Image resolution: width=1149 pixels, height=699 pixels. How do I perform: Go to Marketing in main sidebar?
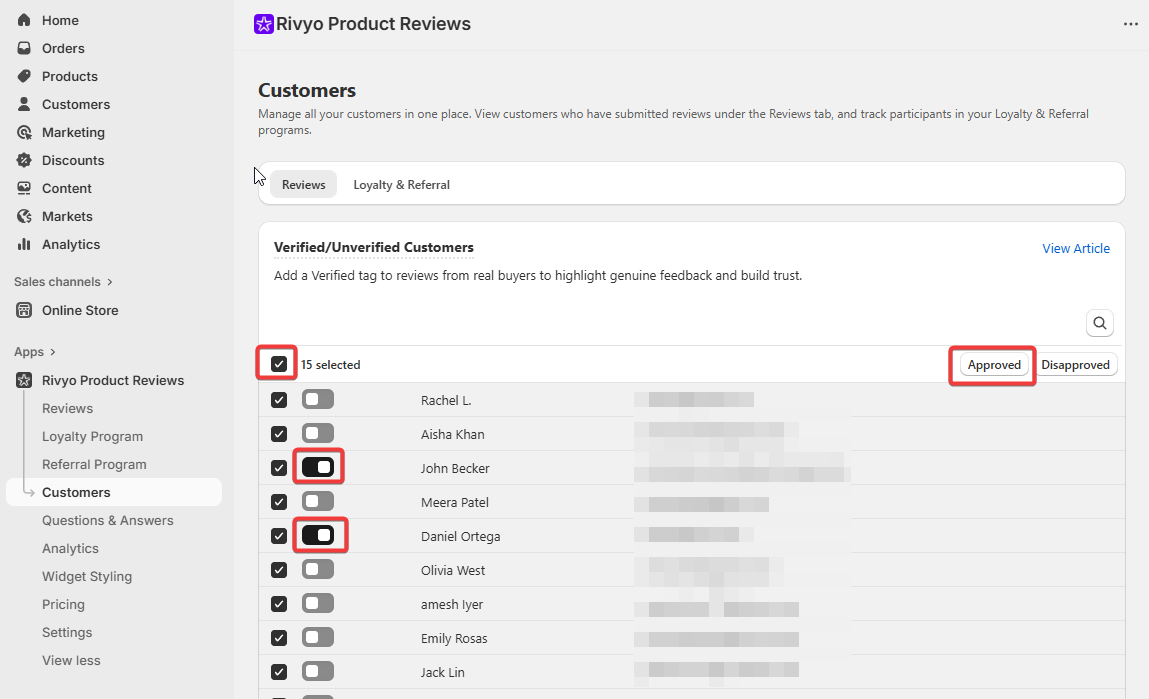coord(73,133)
